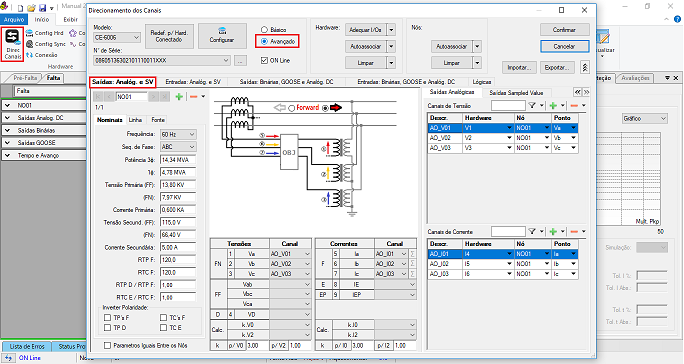The image size is (684, 364).
Task: Enable Parametros Iguais Entre os Nós checkbox
Action: click(107, 345)
